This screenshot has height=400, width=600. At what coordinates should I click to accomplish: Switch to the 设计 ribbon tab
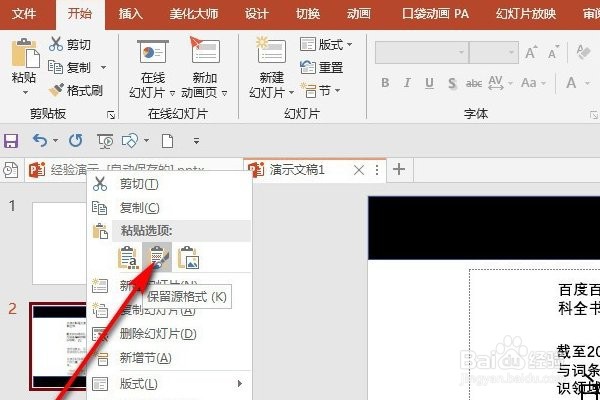257,14
